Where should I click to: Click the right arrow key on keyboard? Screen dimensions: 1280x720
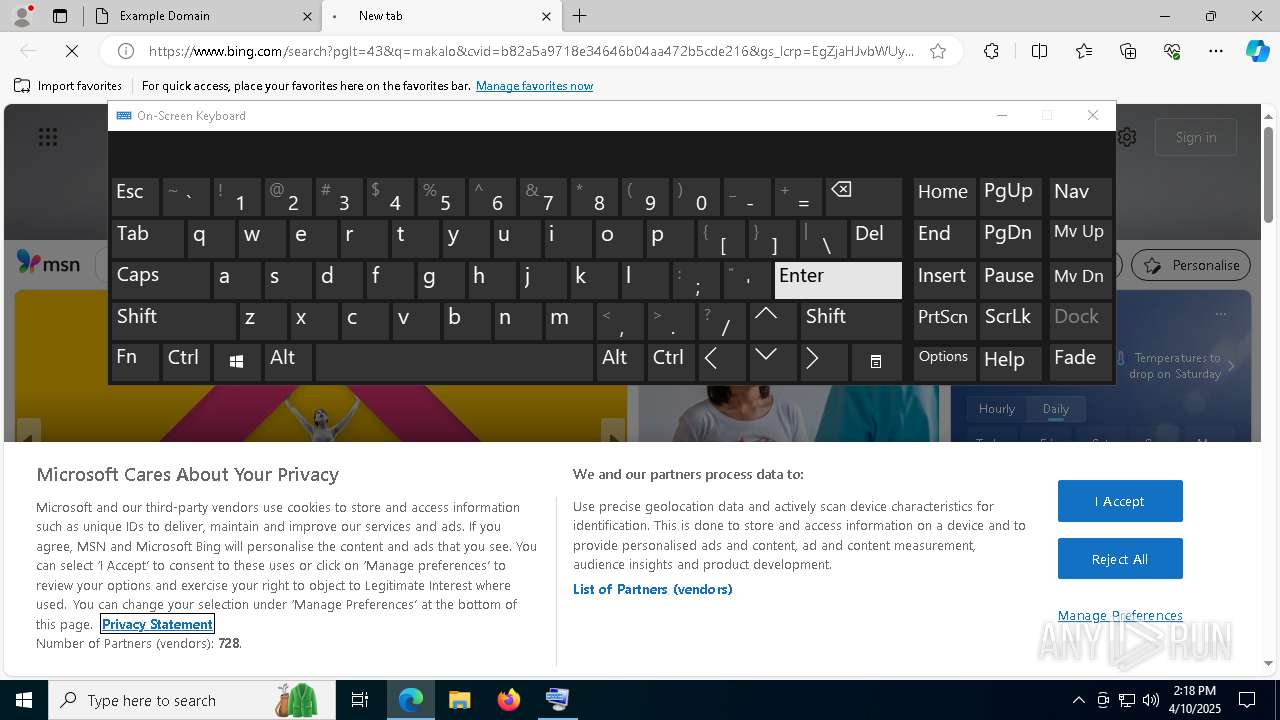[825, 362]
